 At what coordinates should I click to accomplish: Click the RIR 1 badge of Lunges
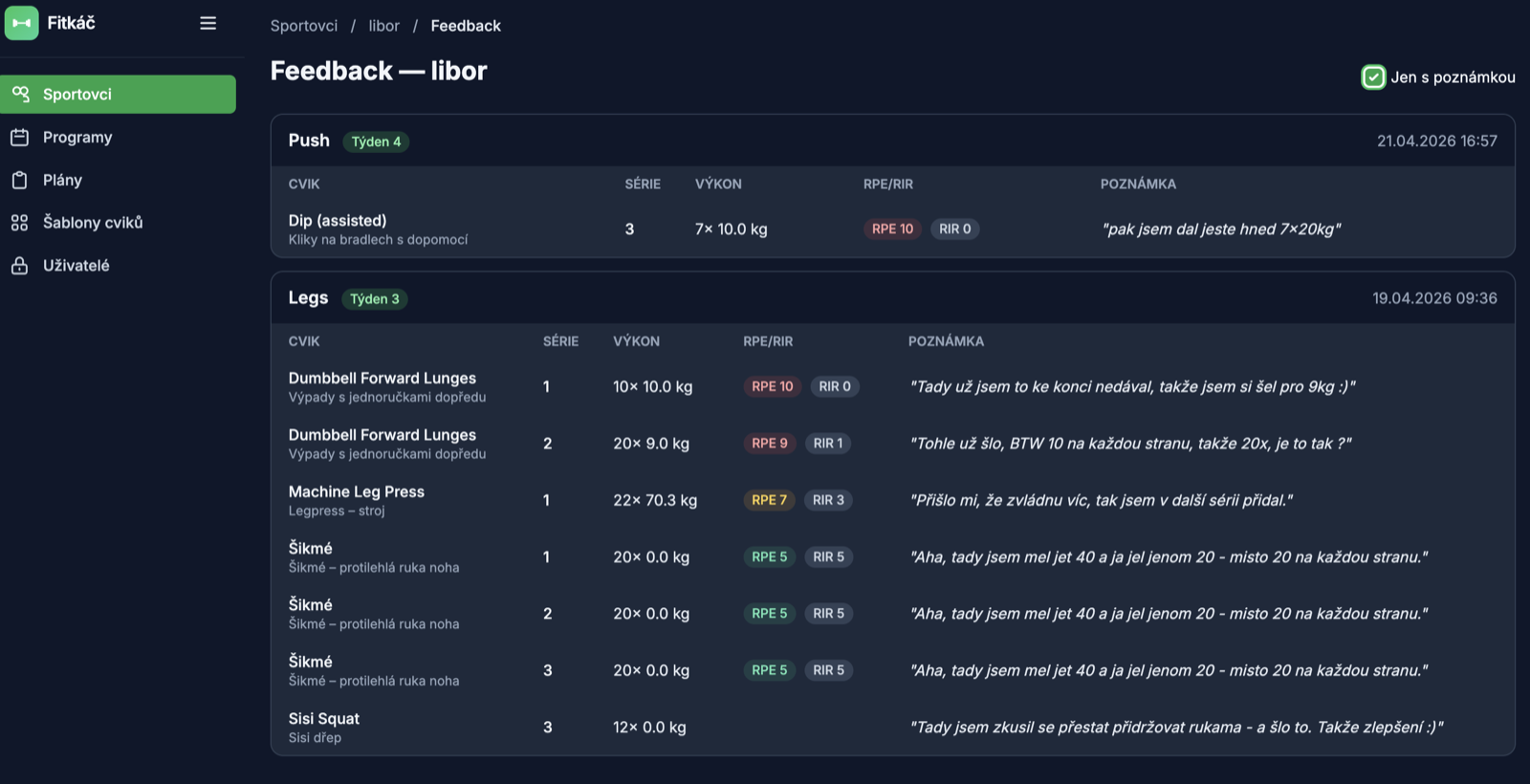[x=828, y=444]
